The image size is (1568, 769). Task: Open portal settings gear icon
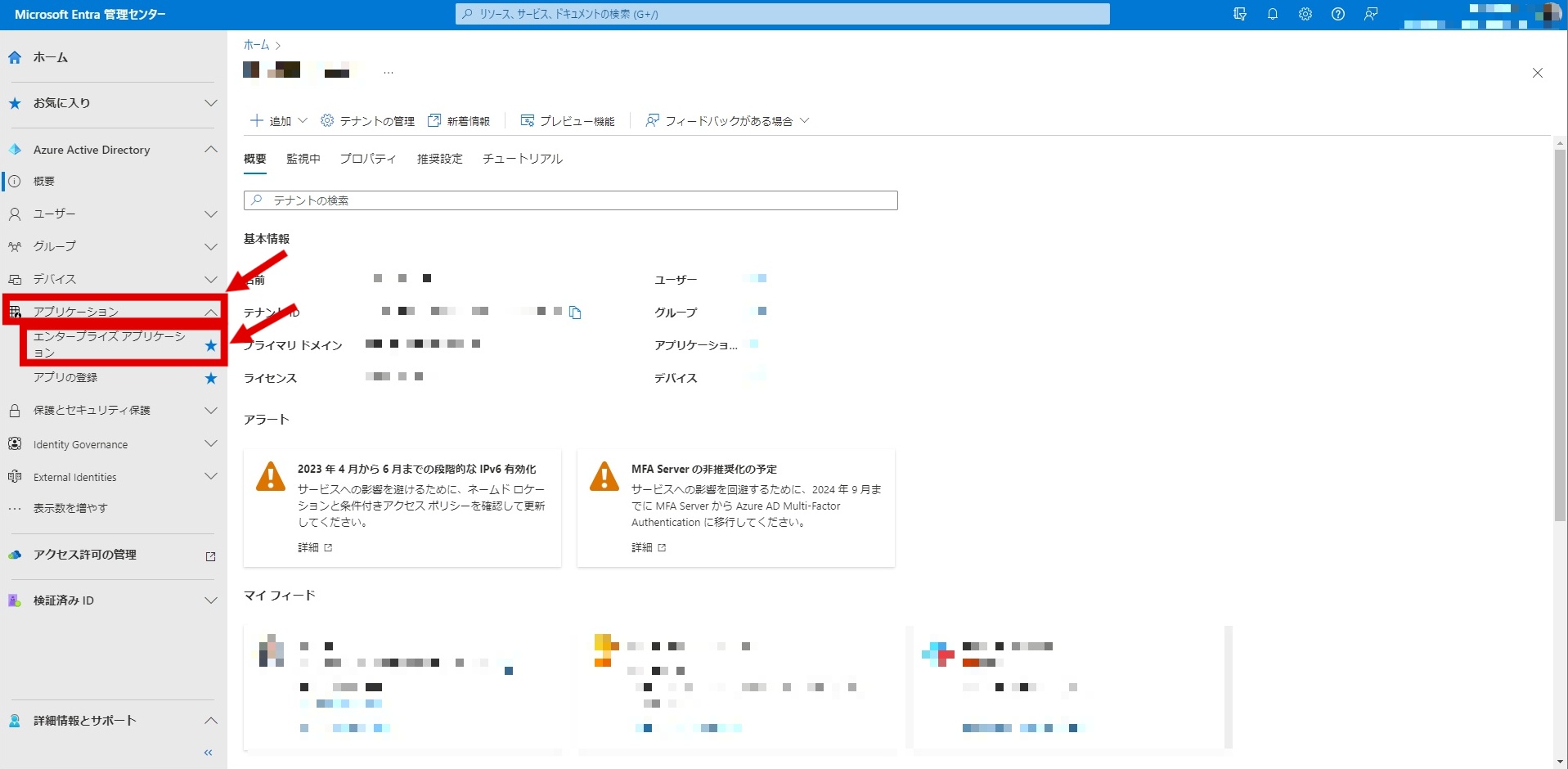coord(1305,14)
